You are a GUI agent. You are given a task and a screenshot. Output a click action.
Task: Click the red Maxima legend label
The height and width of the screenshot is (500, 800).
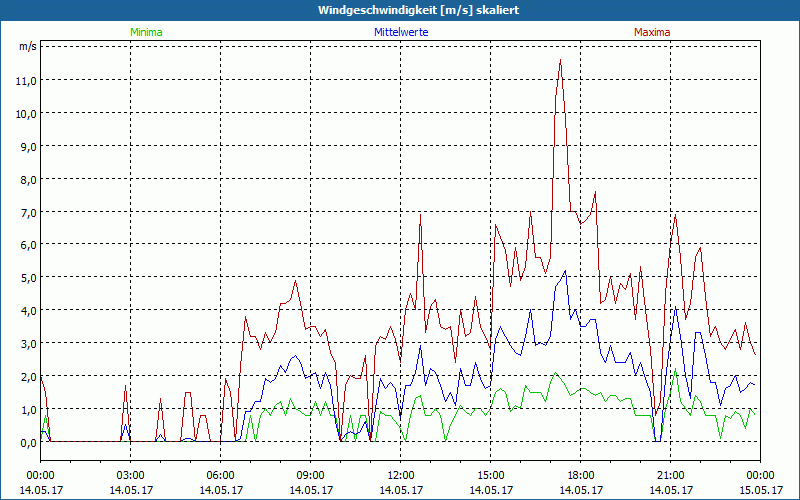(652, 32)
